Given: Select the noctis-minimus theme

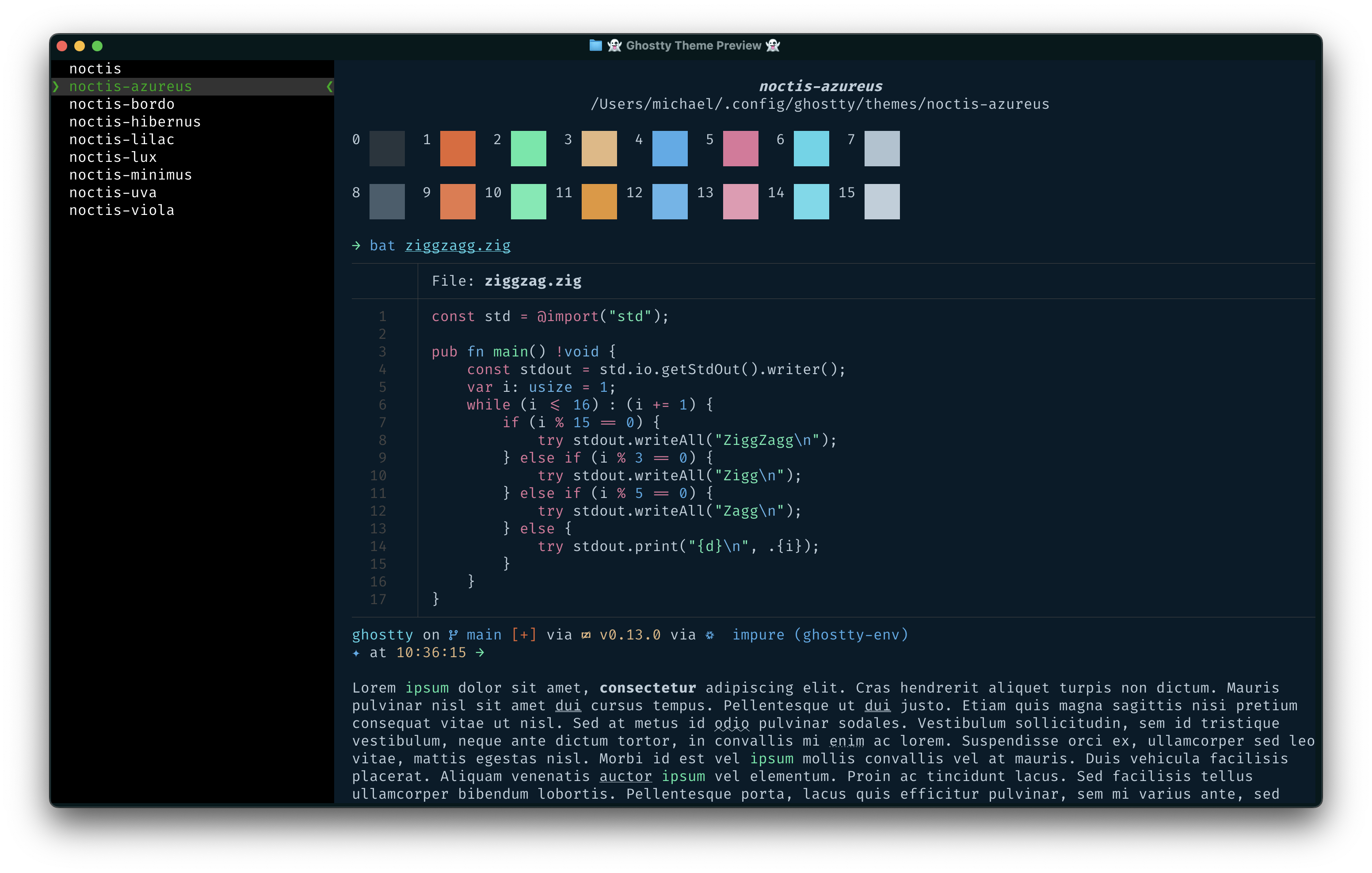Looking at the screenshot, I should point(130,175).
